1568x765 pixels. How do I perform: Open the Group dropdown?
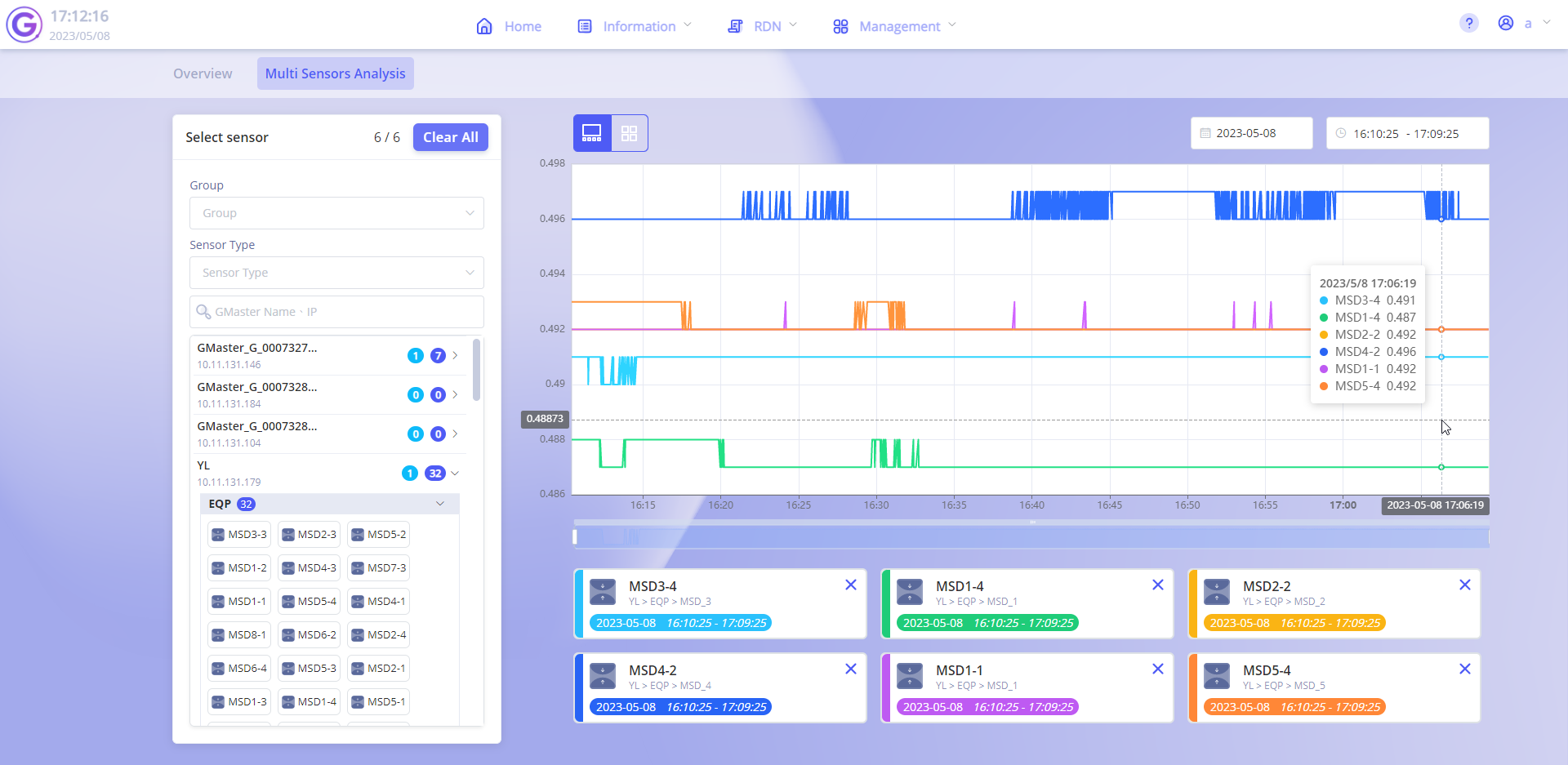click(x=336, y=213)
